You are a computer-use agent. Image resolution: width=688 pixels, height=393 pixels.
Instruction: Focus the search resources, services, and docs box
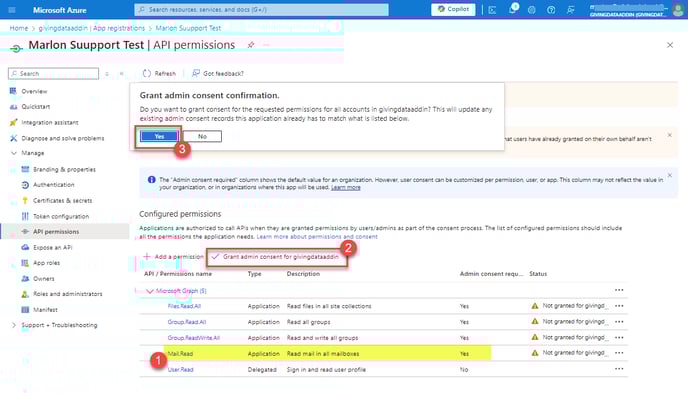[262, 10]
